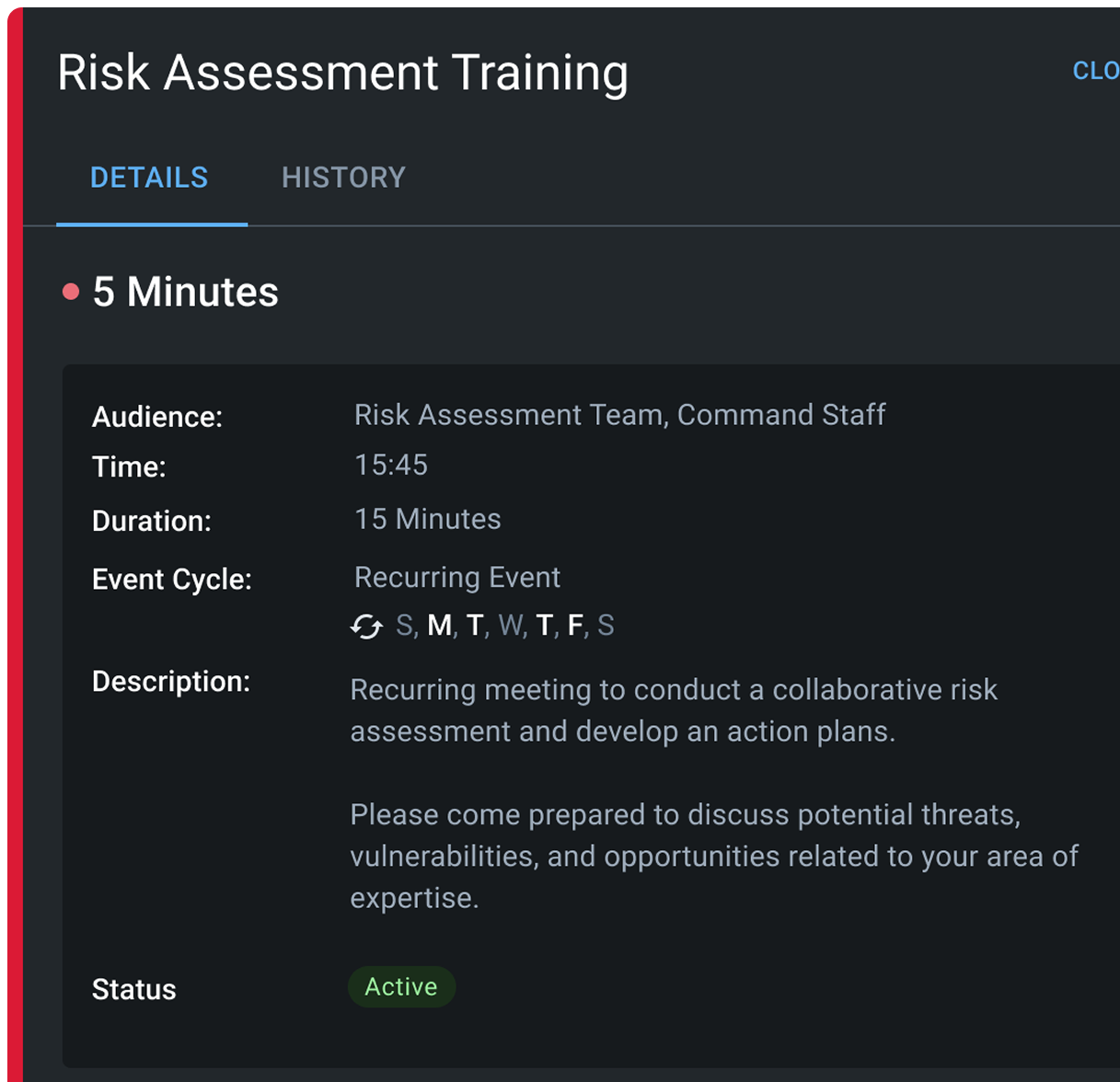The width and height of the screenshot is (1120, 1082).
Task: Click the Recurring Event text
Action: point(457,578)
